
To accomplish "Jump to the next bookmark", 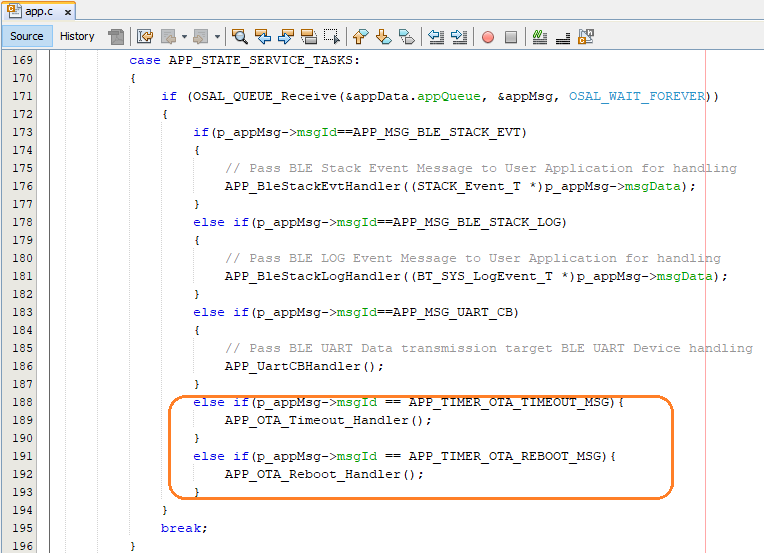I will [383, 37].
